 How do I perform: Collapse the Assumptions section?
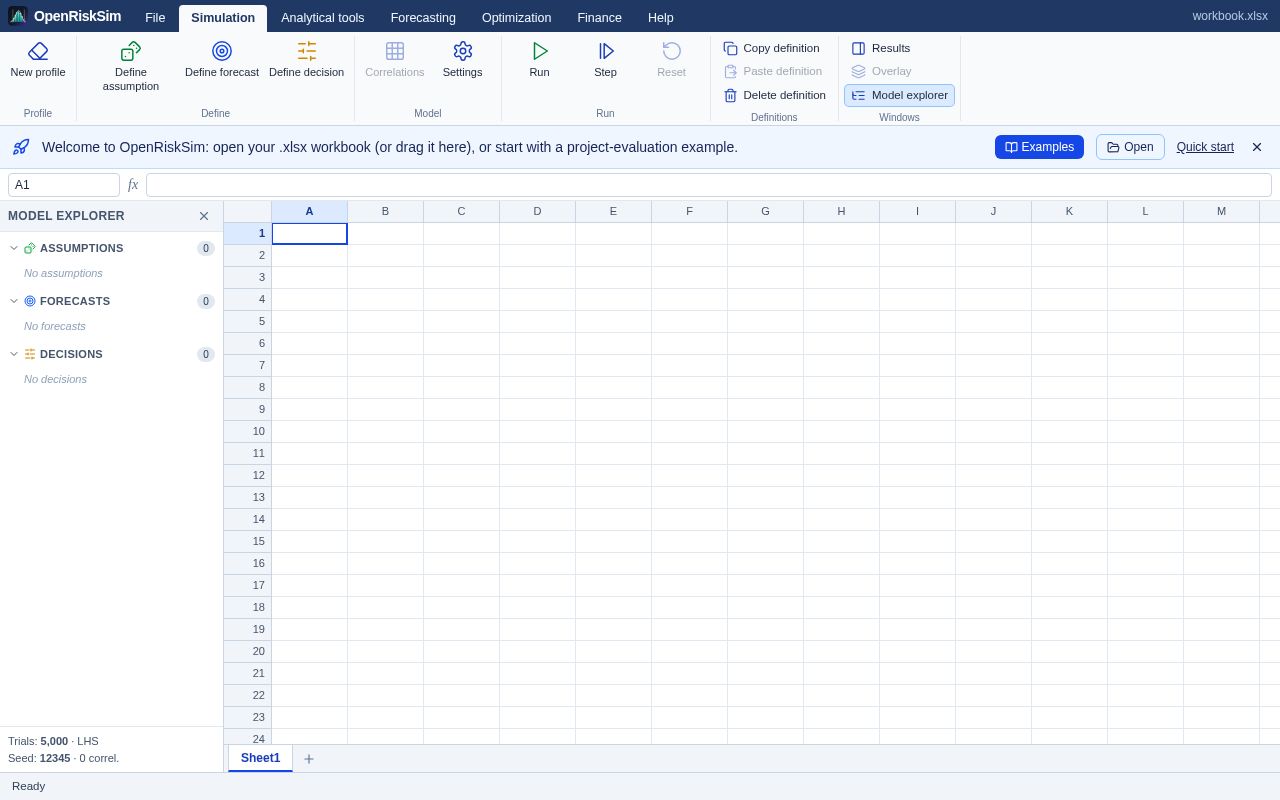pos(14,248)
